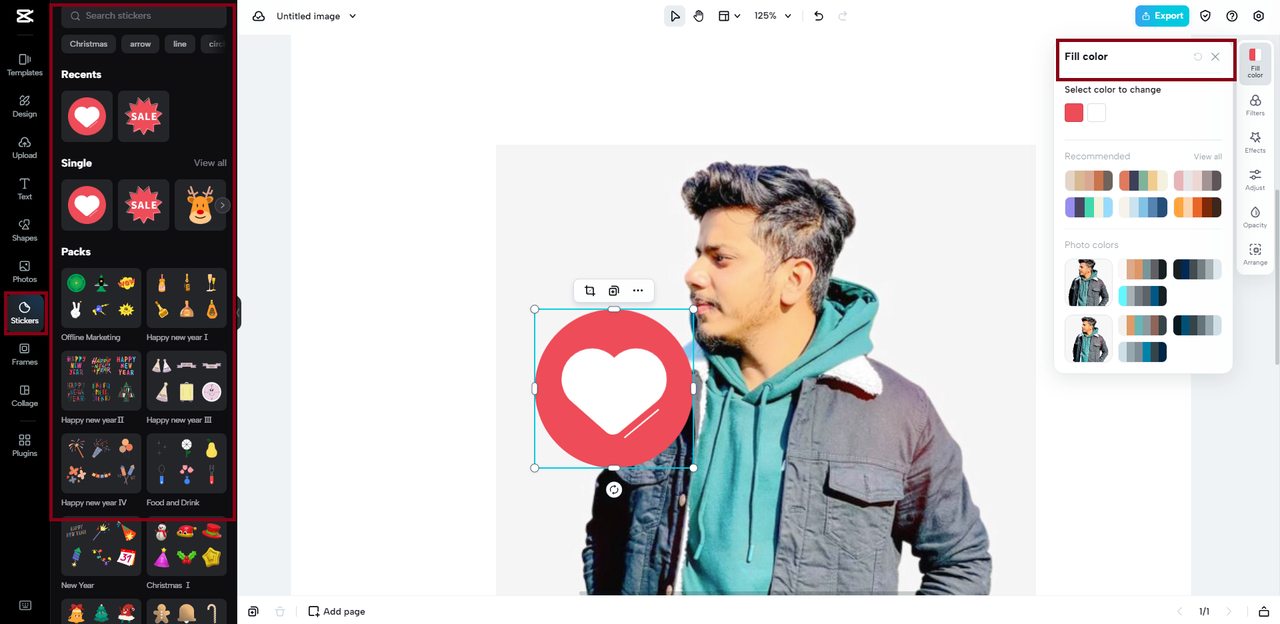Viewport: 1280px width, 624px height.
Task: Select the Christmas sticker tag
Action: tap(89, 44)
